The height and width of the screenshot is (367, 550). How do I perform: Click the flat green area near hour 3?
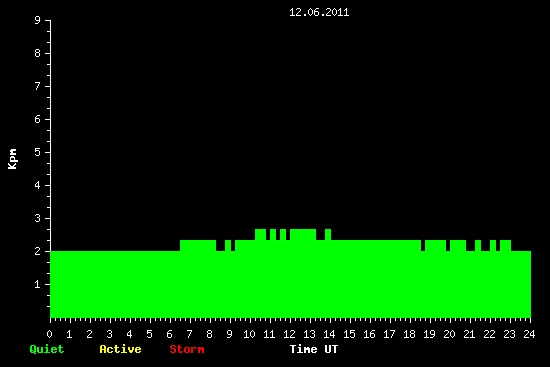click(x=110, y=284)
